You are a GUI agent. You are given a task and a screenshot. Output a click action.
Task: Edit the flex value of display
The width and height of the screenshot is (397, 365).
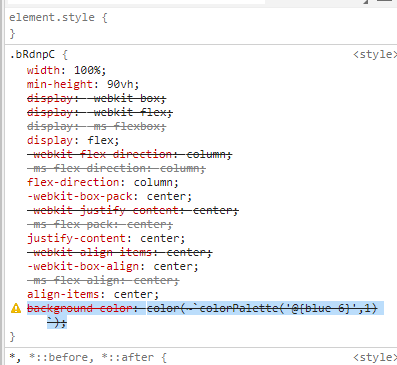100,140
